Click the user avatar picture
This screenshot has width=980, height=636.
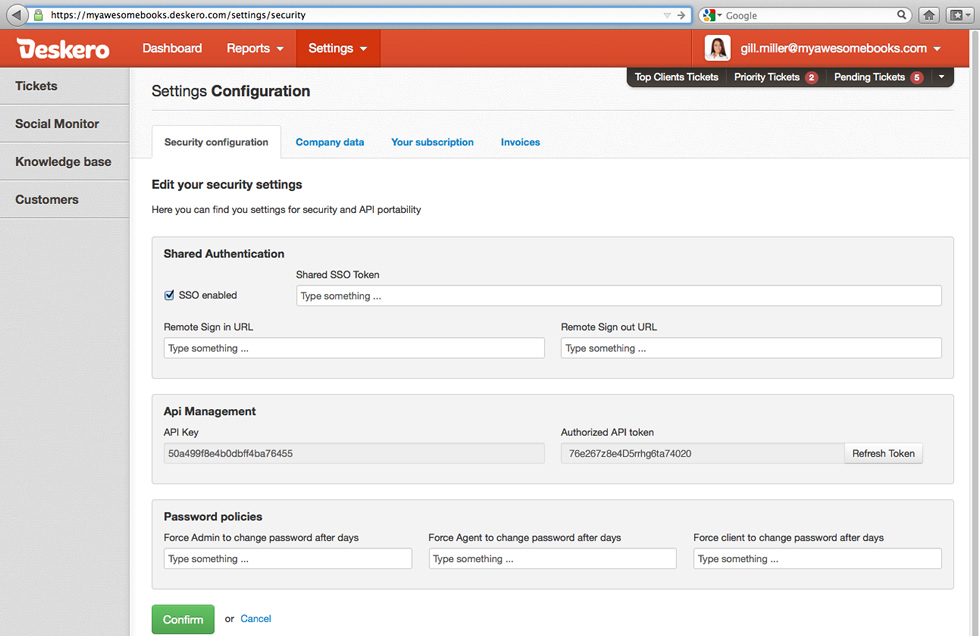tap(717, 48)
